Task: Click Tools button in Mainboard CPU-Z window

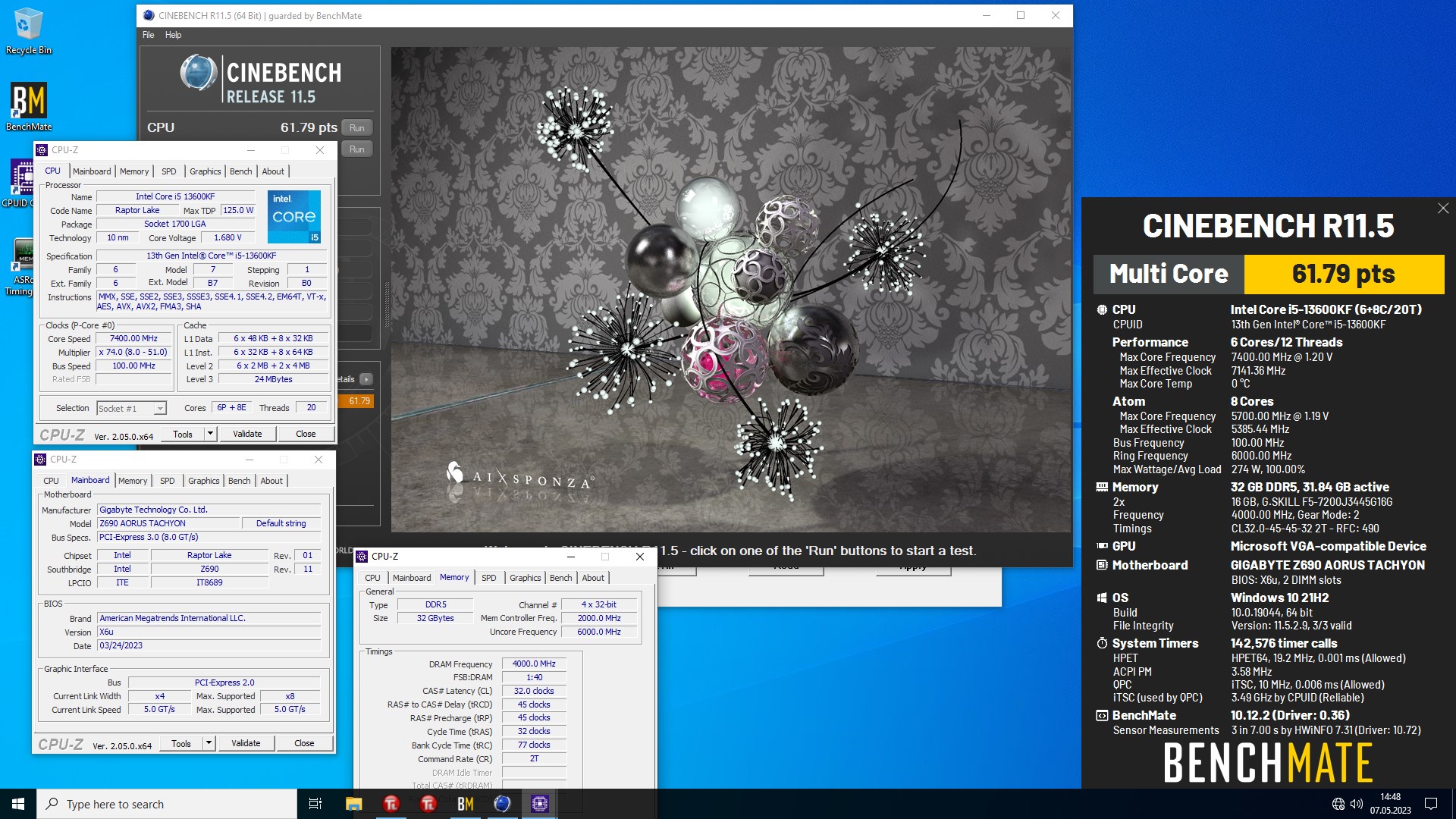Action: click(x=180, y=743)
